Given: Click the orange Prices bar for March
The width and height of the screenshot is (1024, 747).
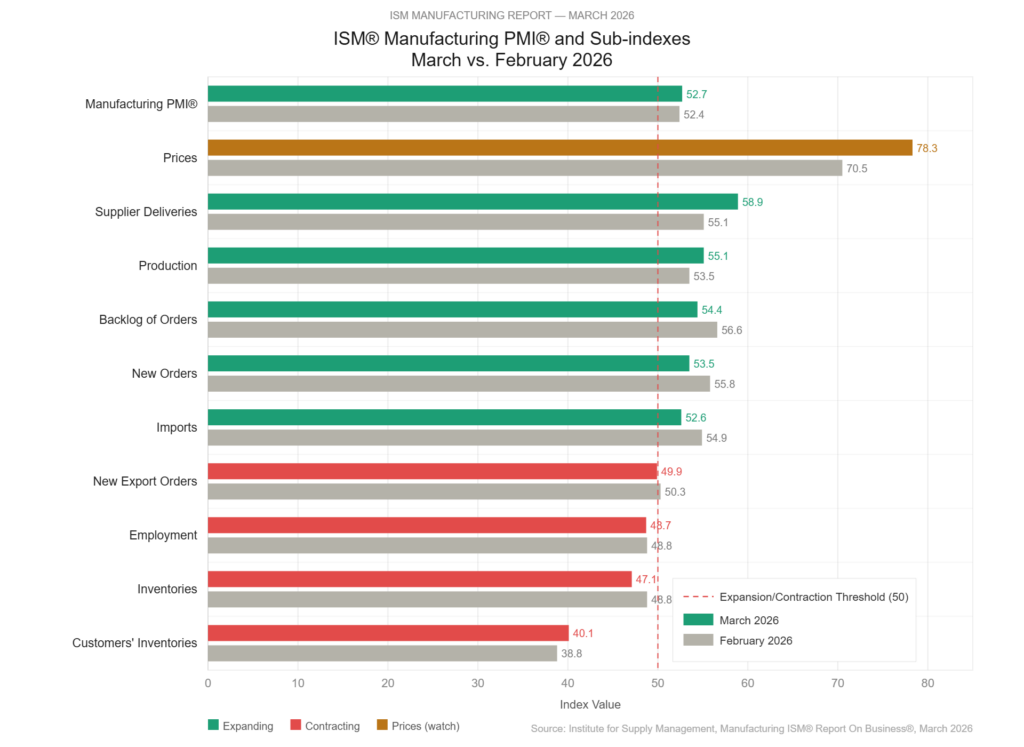Looking at the screenshot, I should click(560, 147).
